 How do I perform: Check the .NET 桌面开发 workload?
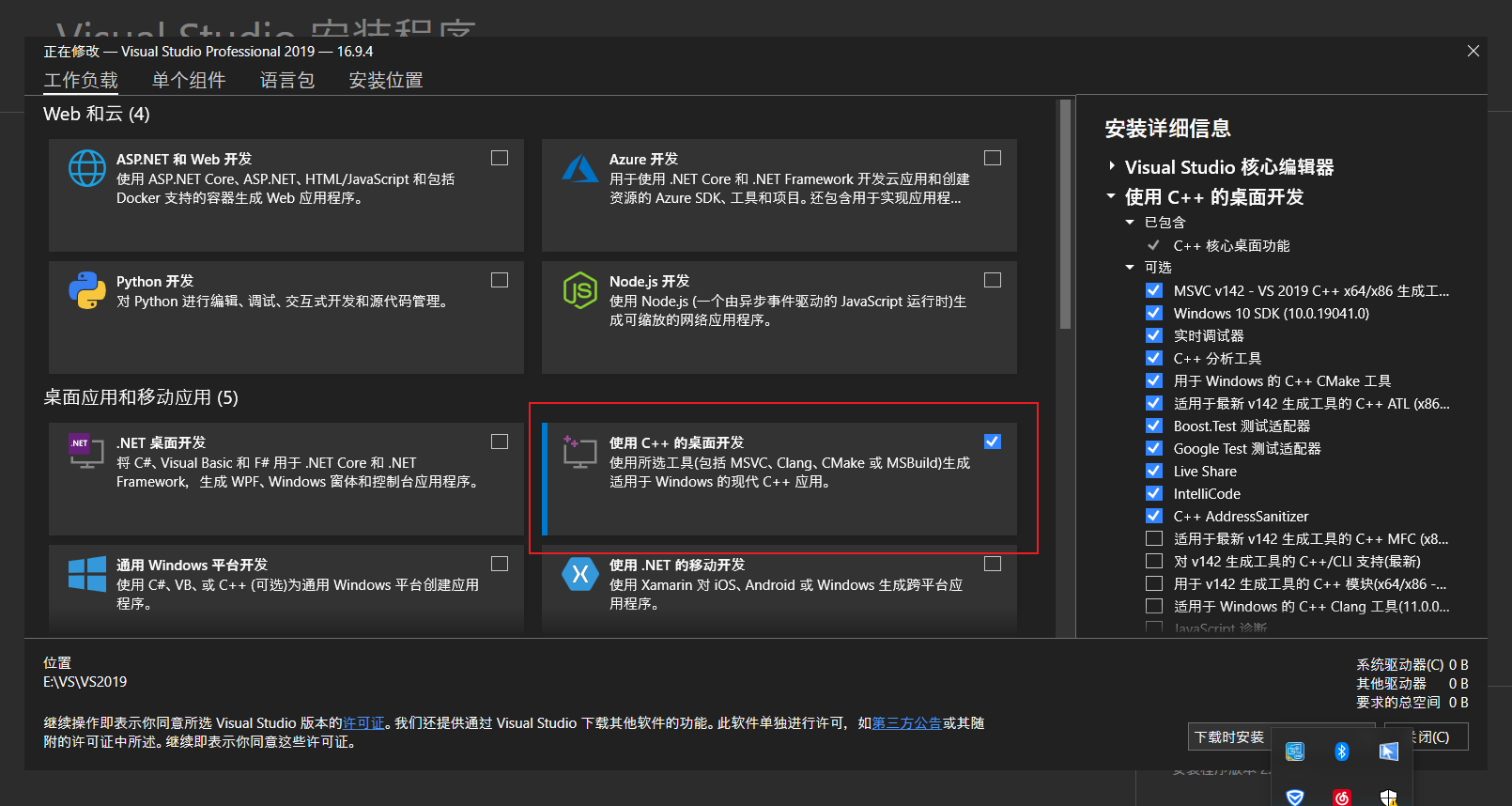(x=500, y=442)
